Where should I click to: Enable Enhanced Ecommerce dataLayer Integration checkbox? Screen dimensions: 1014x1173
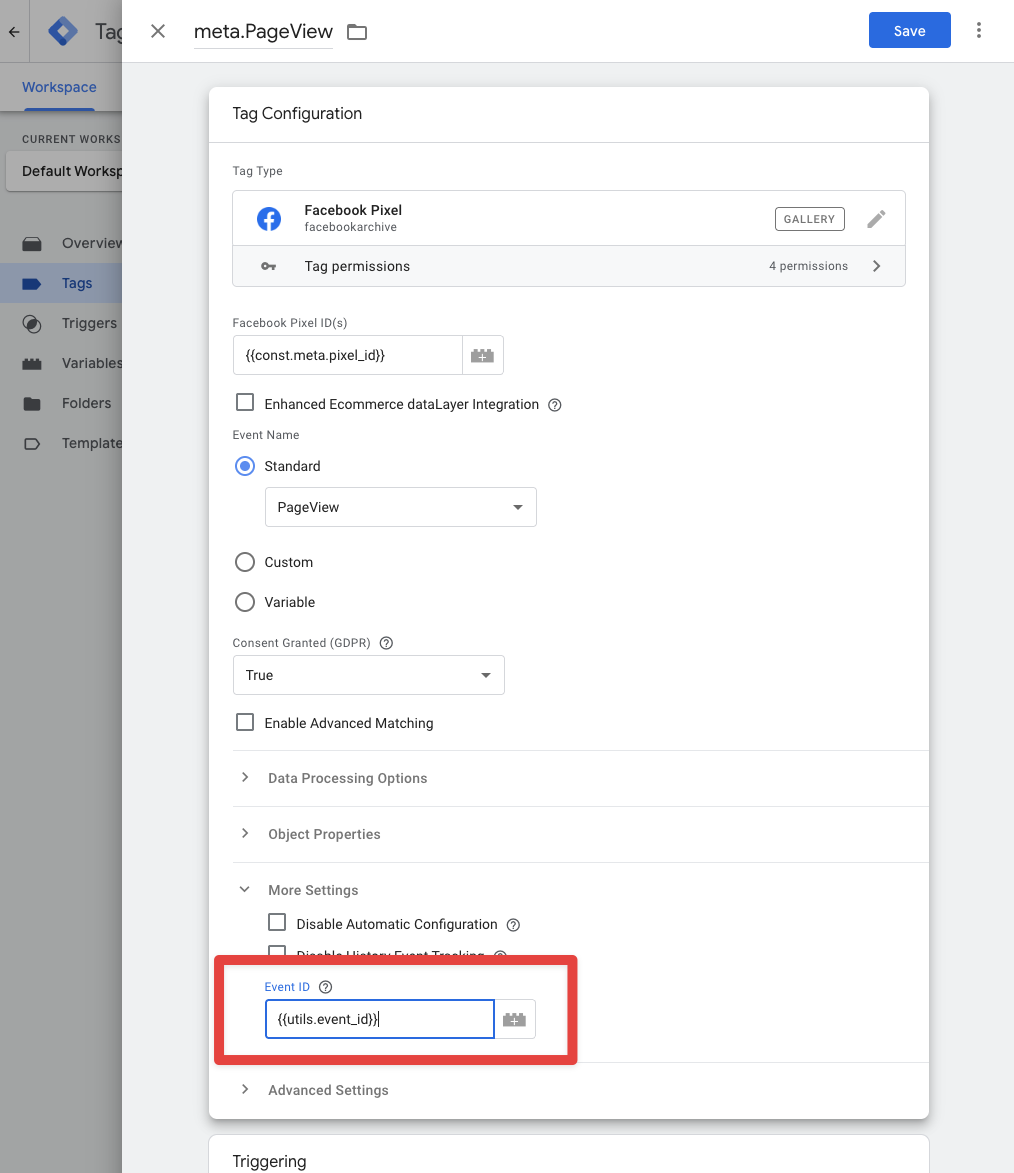tap(245, 403)
